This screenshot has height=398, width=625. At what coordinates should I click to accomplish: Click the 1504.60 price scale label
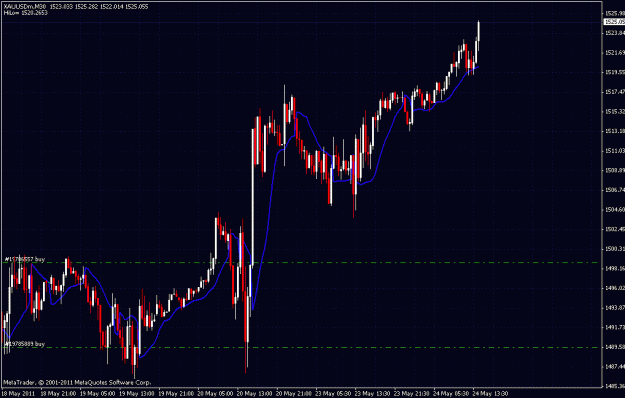[615, 210]
